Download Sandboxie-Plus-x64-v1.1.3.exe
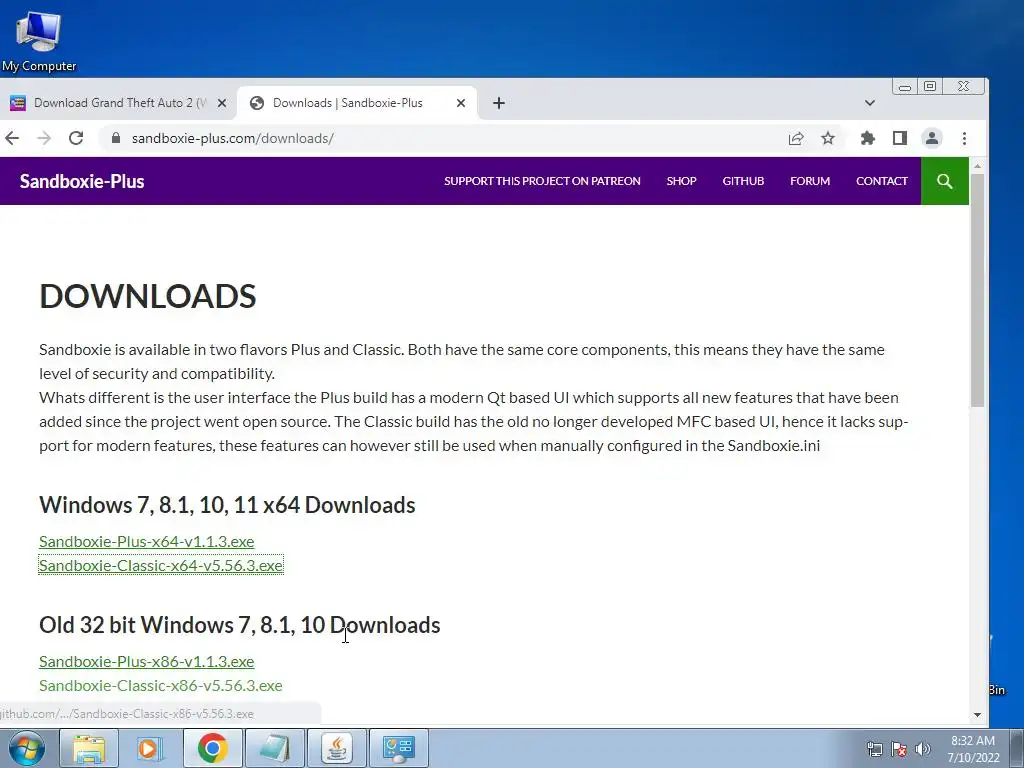The height and width of the screenshot is (768, 1024). 146,541
